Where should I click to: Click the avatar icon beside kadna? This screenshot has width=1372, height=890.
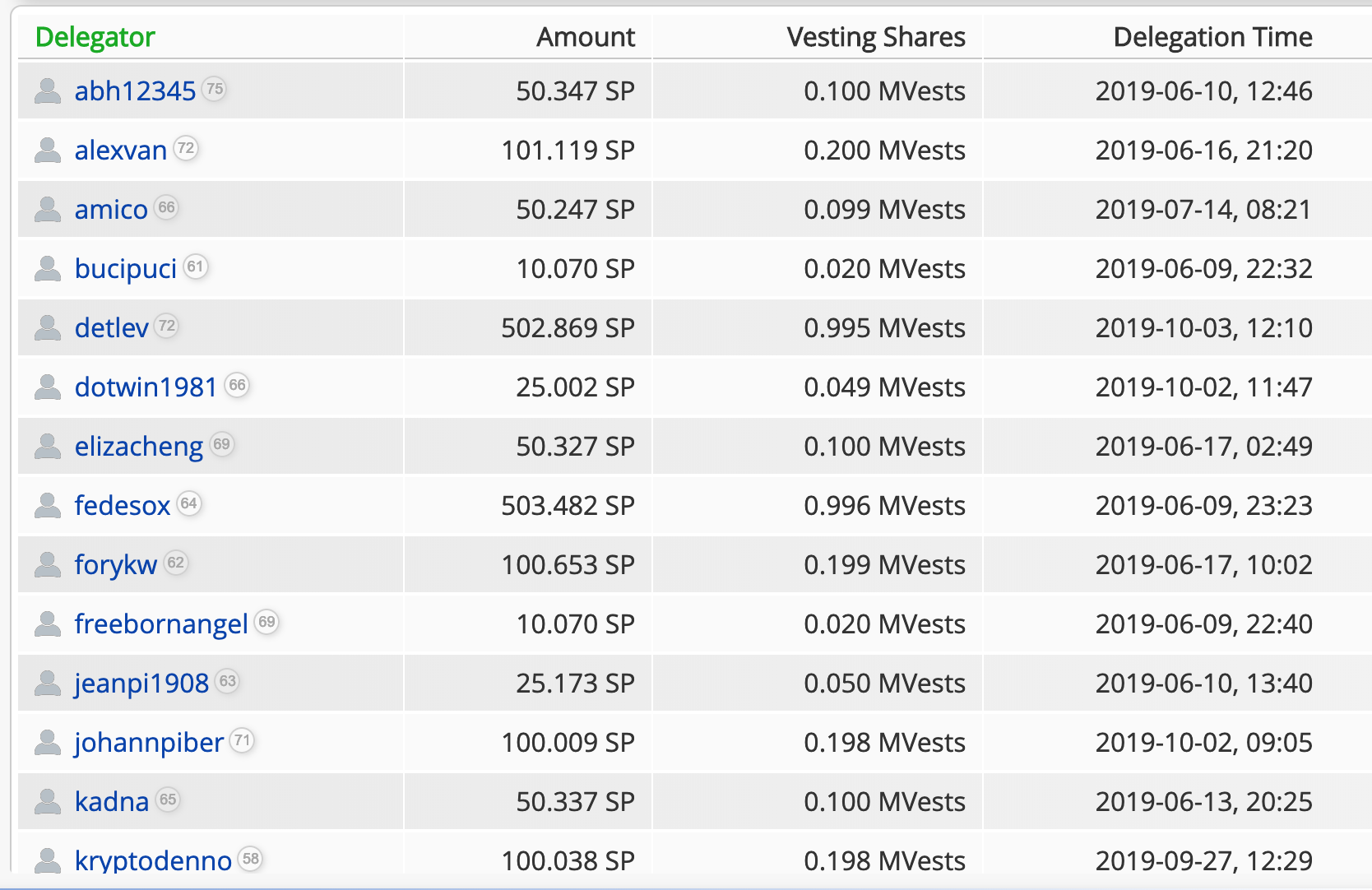coord(48,802)
